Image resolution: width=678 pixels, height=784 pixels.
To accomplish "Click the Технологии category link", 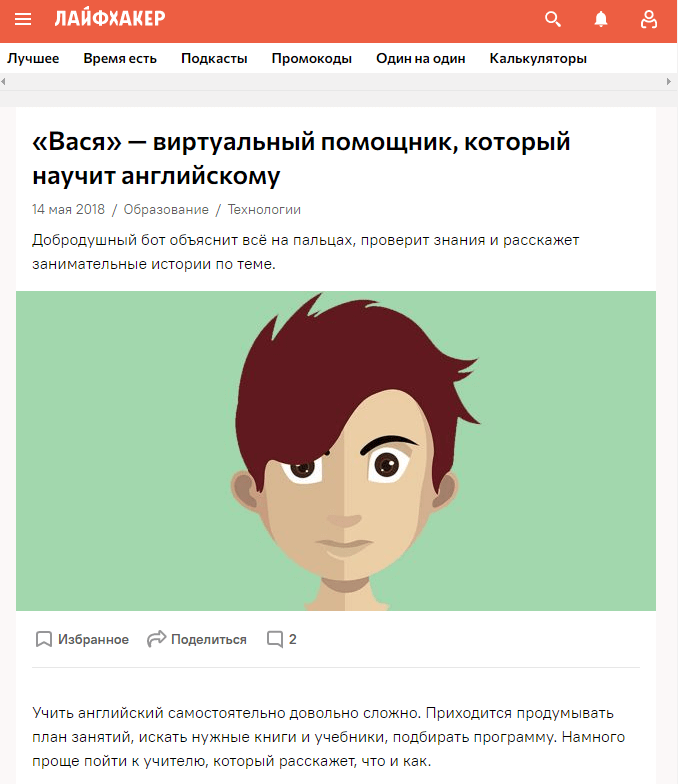I will (x=264, y=210).
